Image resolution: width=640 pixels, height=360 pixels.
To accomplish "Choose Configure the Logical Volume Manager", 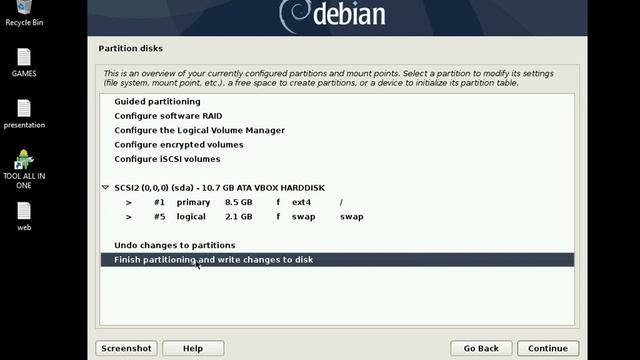I will [337, 130].
